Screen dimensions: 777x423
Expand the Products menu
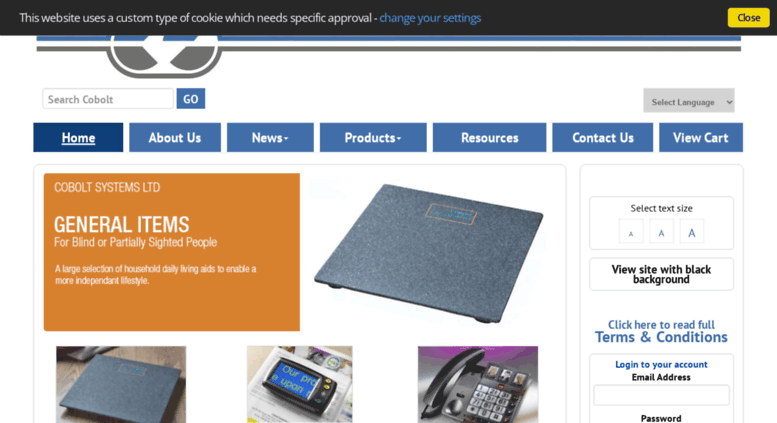373,137
